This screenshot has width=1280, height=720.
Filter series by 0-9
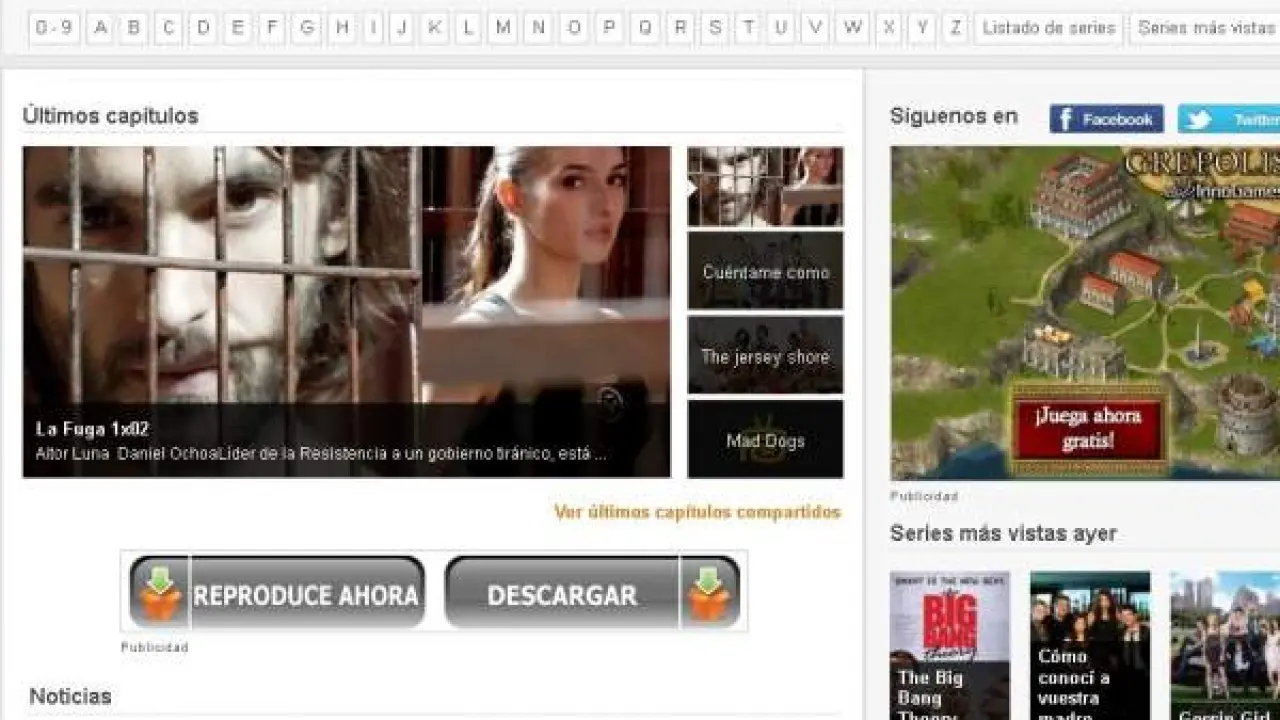click(54, 28)
